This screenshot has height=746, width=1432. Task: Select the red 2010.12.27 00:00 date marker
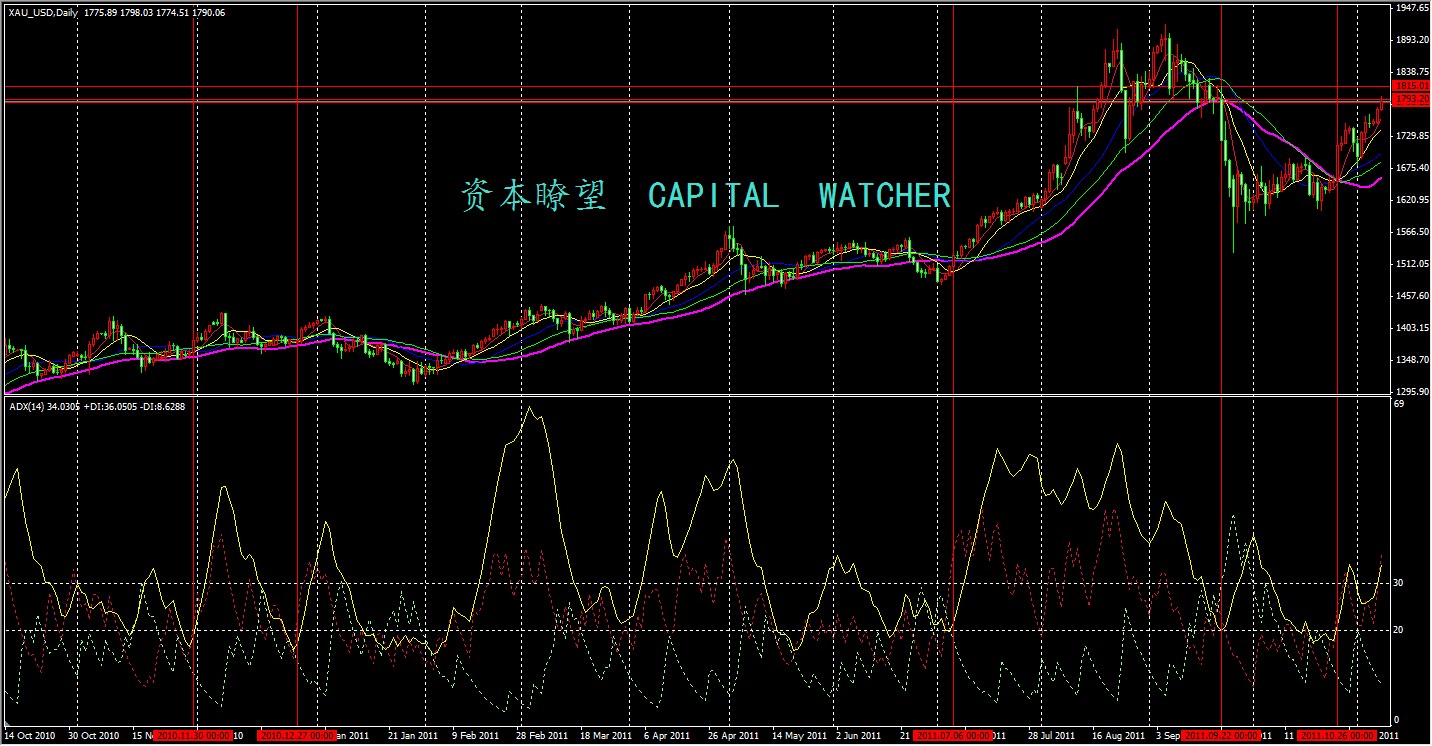pos(297,736)
